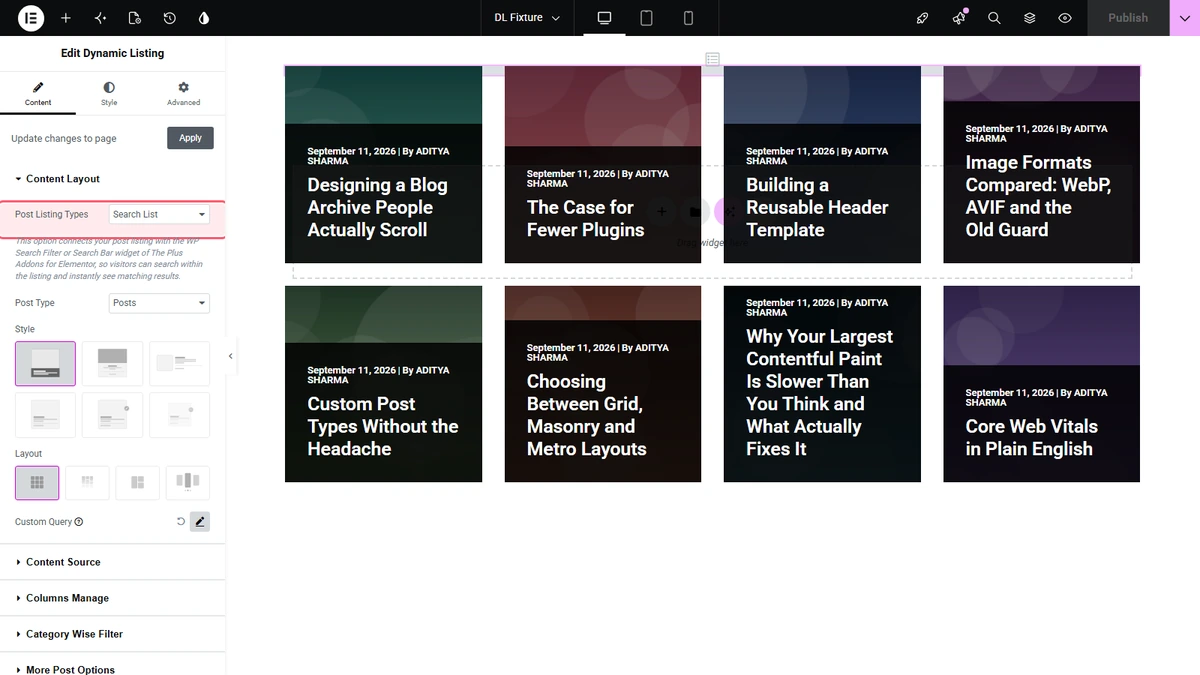
Task: Select desktop device preview
Action: pyautogui.click(x=604, y=18)
